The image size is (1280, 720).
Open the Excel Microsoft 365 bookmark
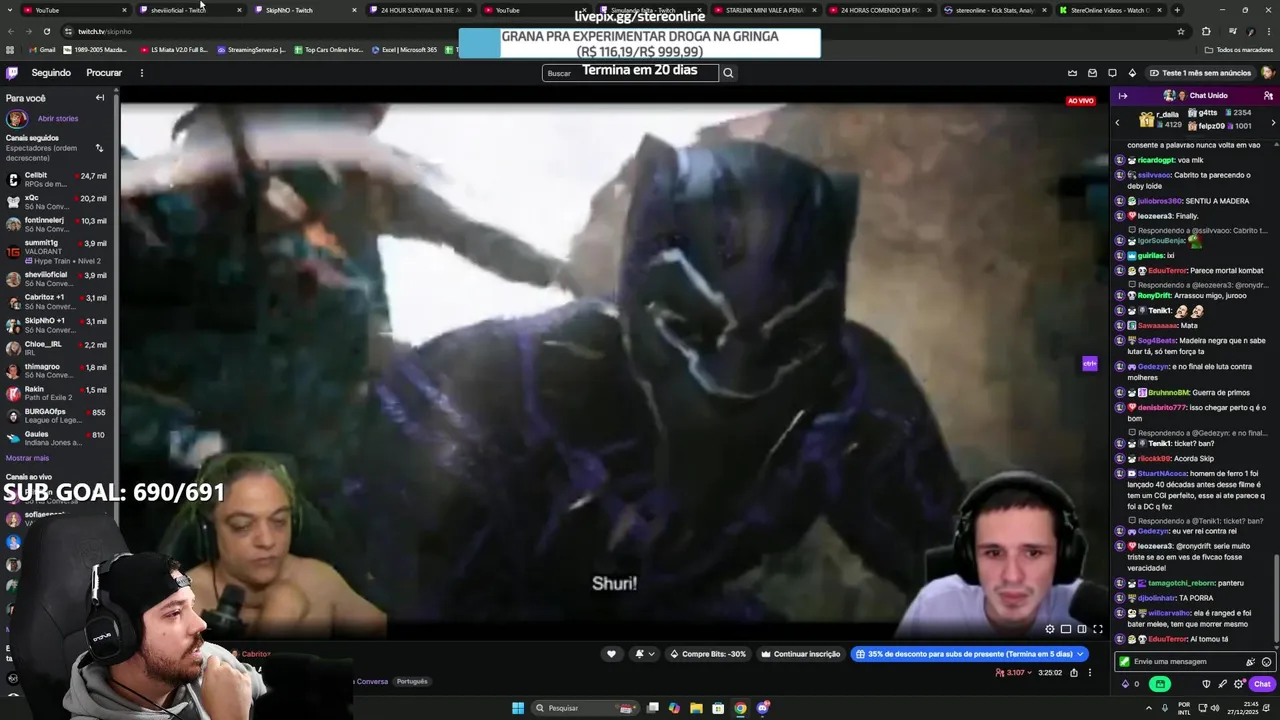click(x=404, y=50)
